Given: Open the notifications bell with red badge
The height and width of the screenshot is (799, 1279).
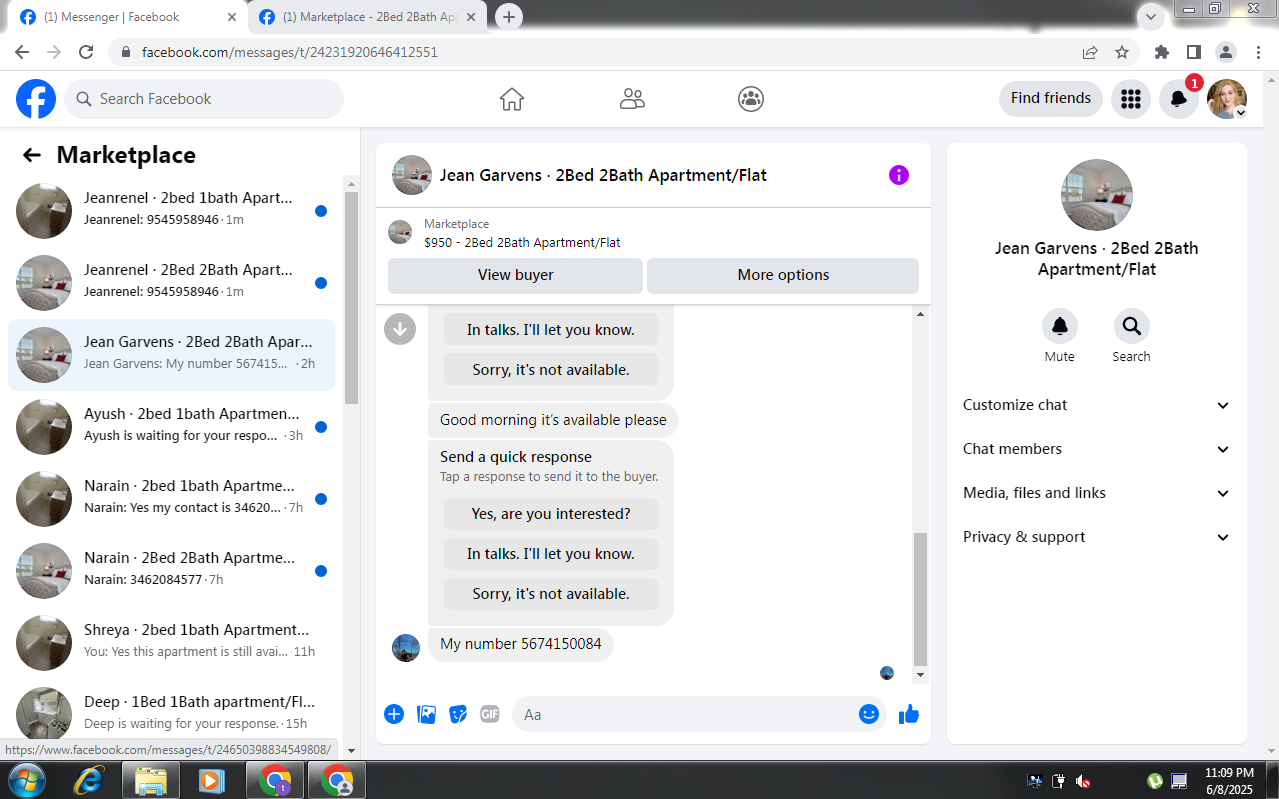Looking at the screenshot, I should [x=1179, y=99].
